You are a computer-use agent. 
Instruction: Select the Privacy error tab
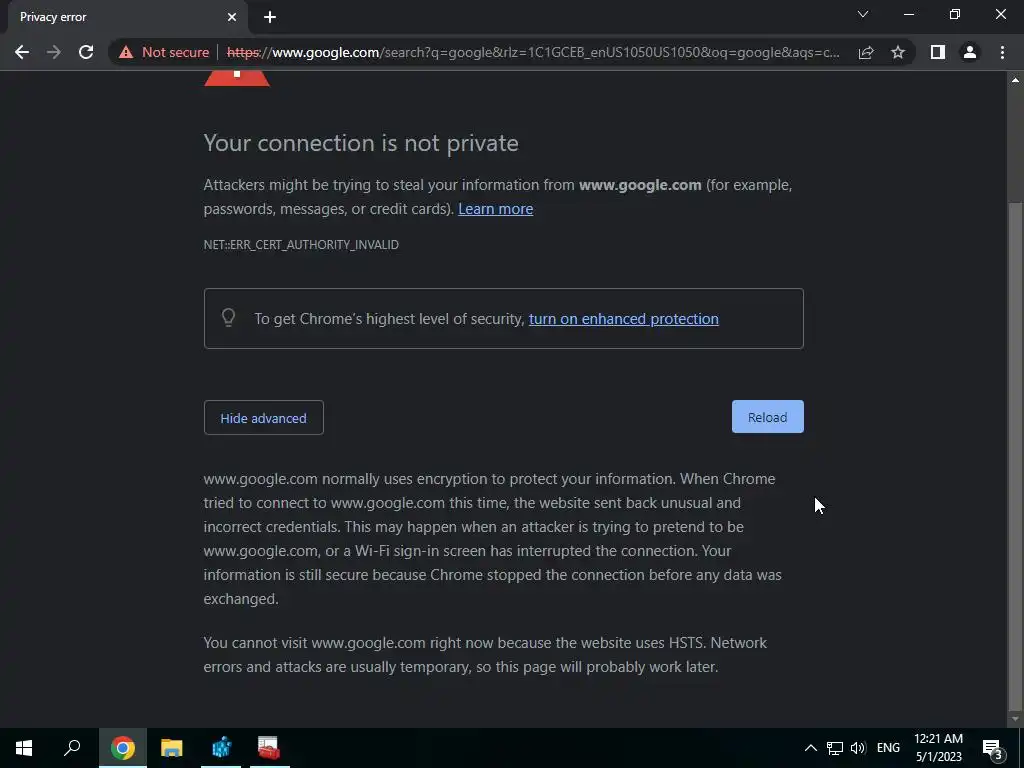[127, 17]
